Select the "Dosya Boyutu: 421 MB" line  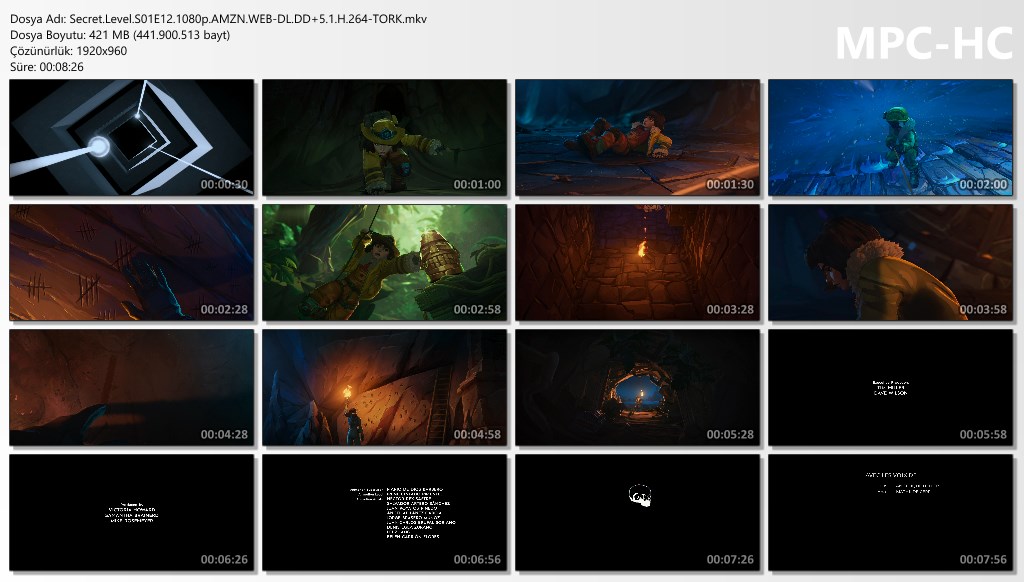click(120, 35)
